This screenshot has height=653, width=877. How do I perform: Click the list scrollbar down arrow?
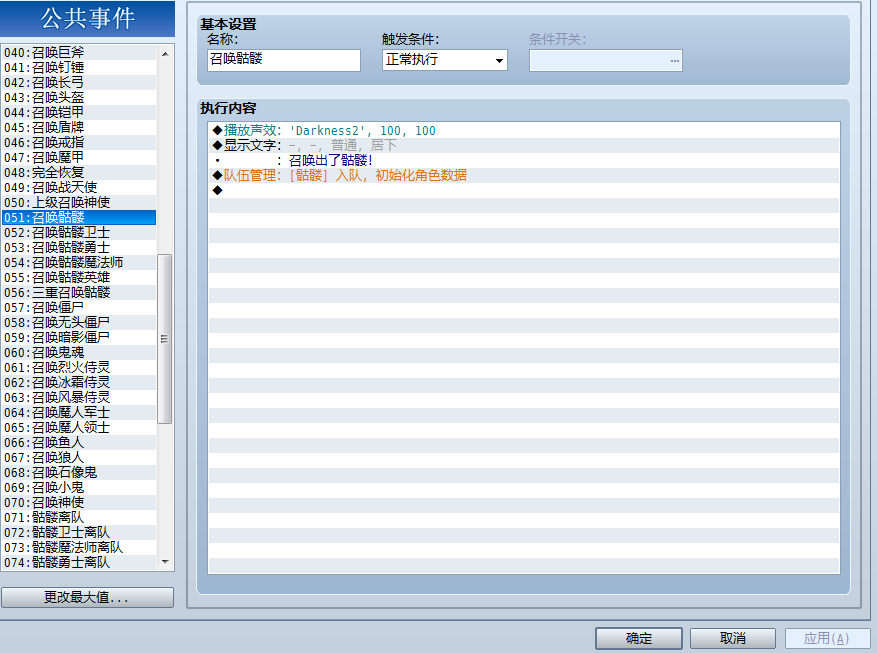tap(165, 562)
